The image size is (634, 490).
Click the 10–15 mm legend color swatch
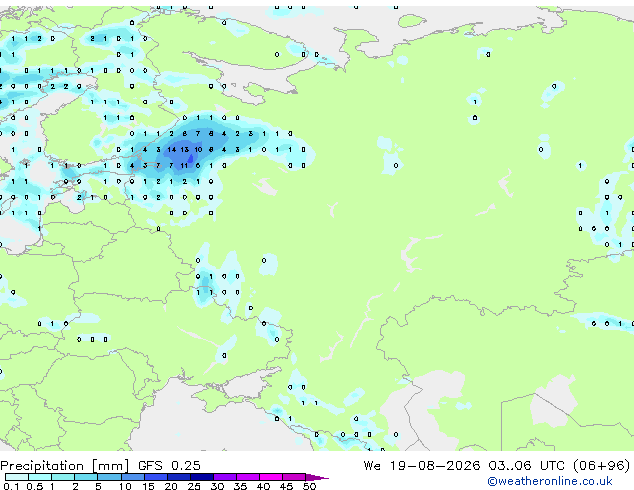(x=133, y=477)
